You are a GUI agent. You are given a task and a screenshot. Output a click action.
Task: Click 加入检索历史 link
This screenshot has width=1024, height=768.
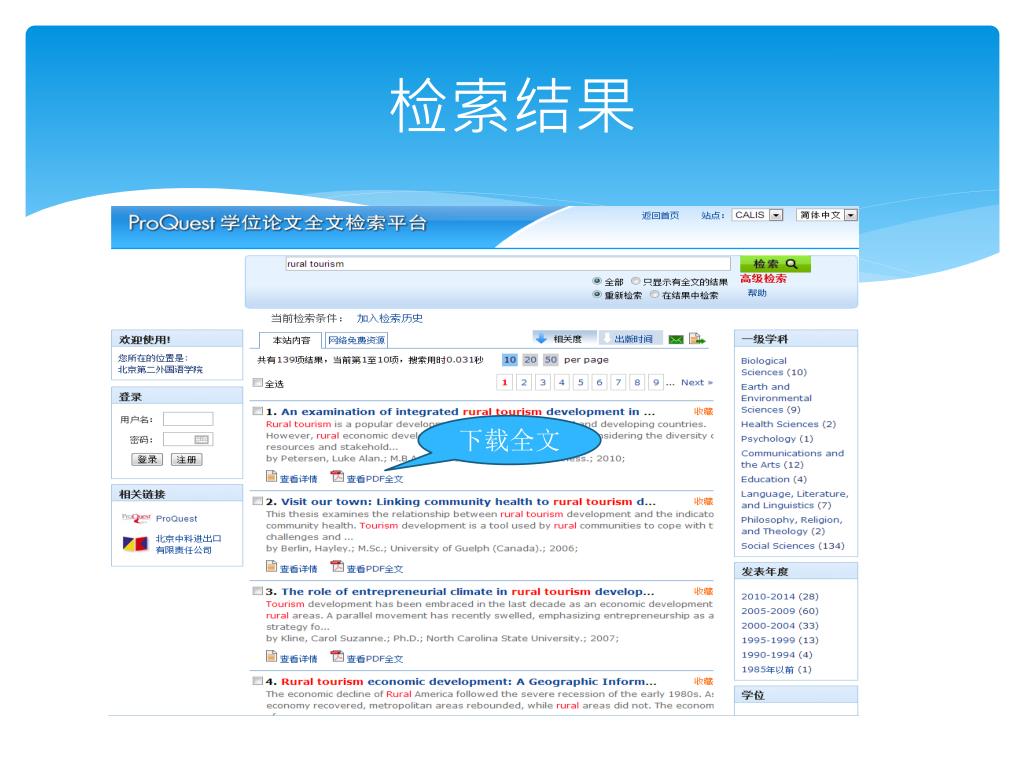pos(389,318)
